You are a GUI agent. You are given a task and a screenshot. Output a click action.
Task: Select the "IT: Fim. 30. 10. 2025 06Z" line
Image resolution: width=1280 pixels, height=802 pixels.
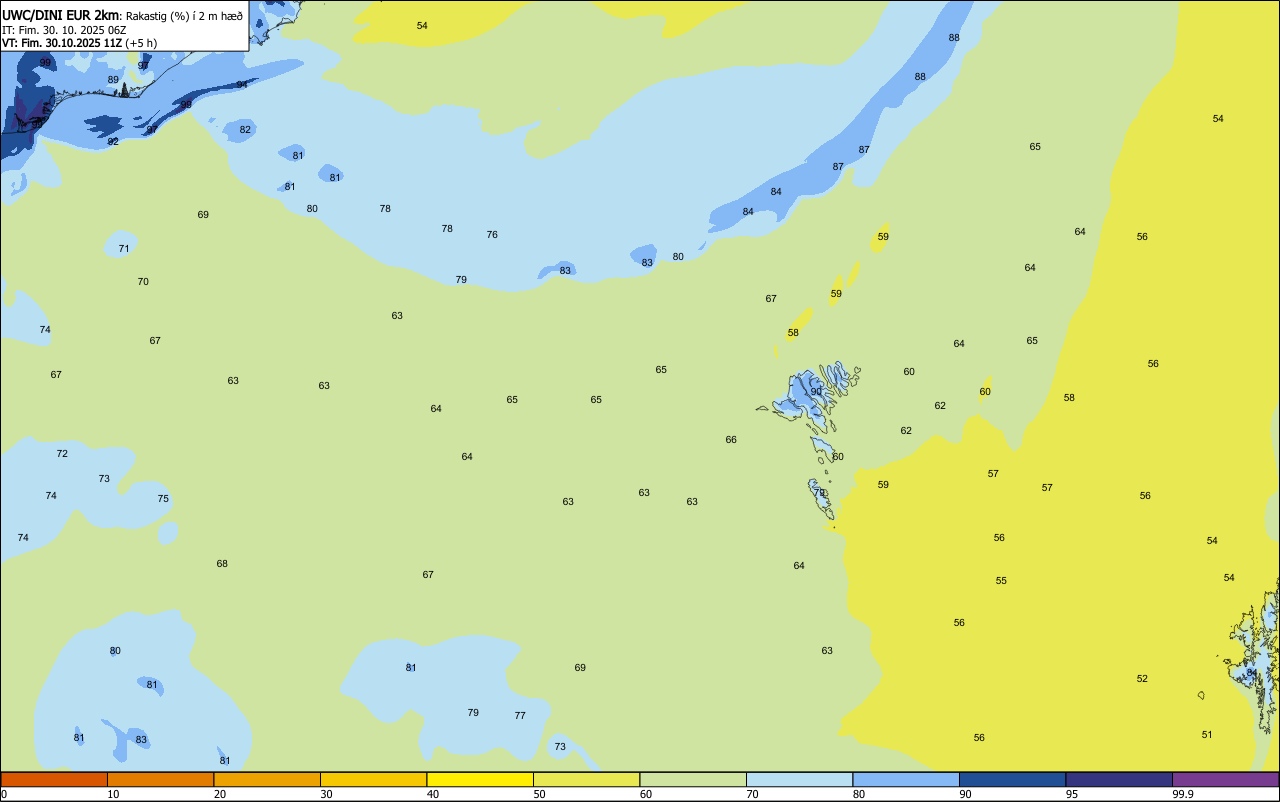click(64, 30)
